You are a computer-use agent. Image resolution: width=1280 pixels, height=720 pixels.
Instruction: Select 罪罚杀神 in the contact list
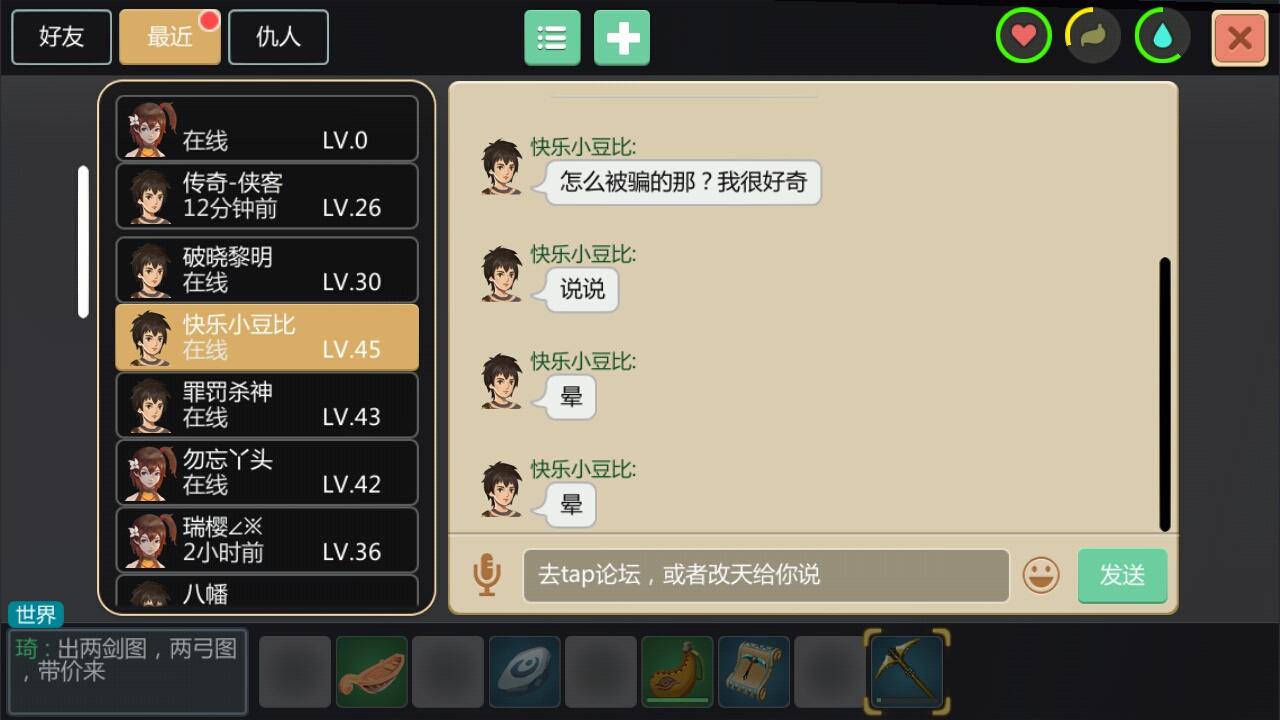pos(267,405)
